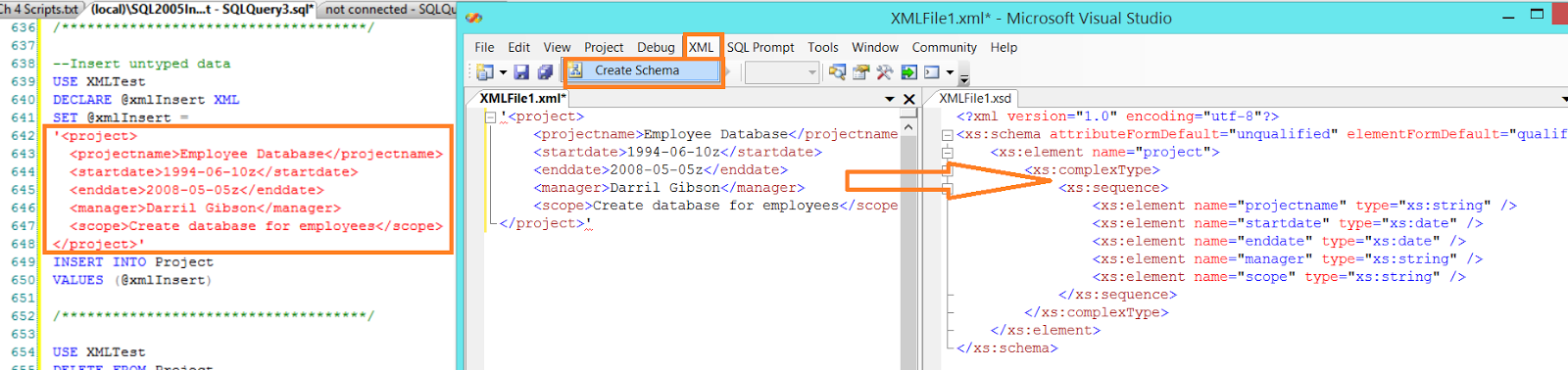Click 'SET @xmlInsert =' on line 641
This screenshot has height=370, width=1568.
coord(121,117)
